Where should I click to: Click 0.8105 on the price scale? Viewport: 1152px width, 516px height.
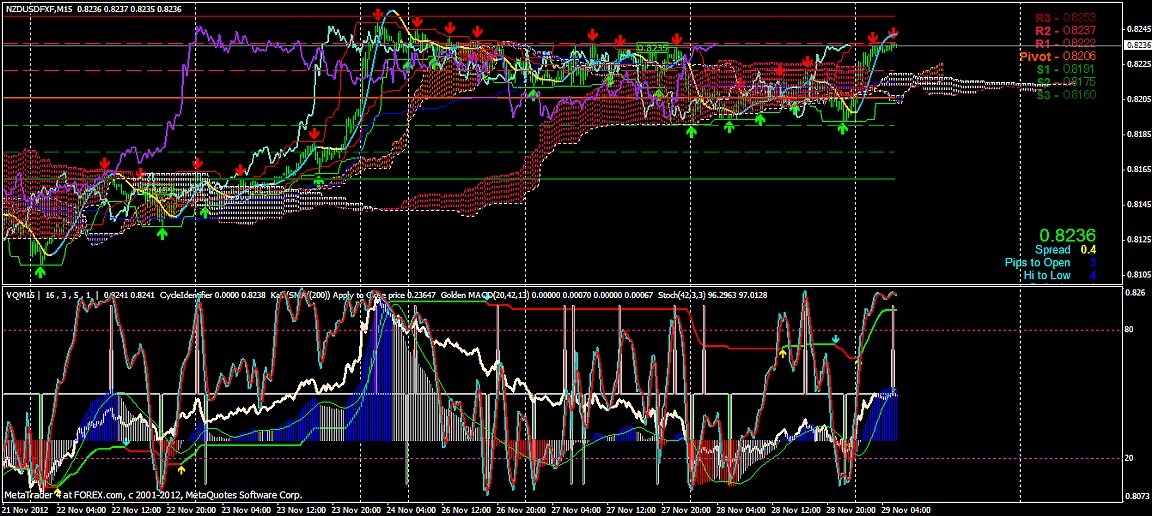pos(1137,275)
